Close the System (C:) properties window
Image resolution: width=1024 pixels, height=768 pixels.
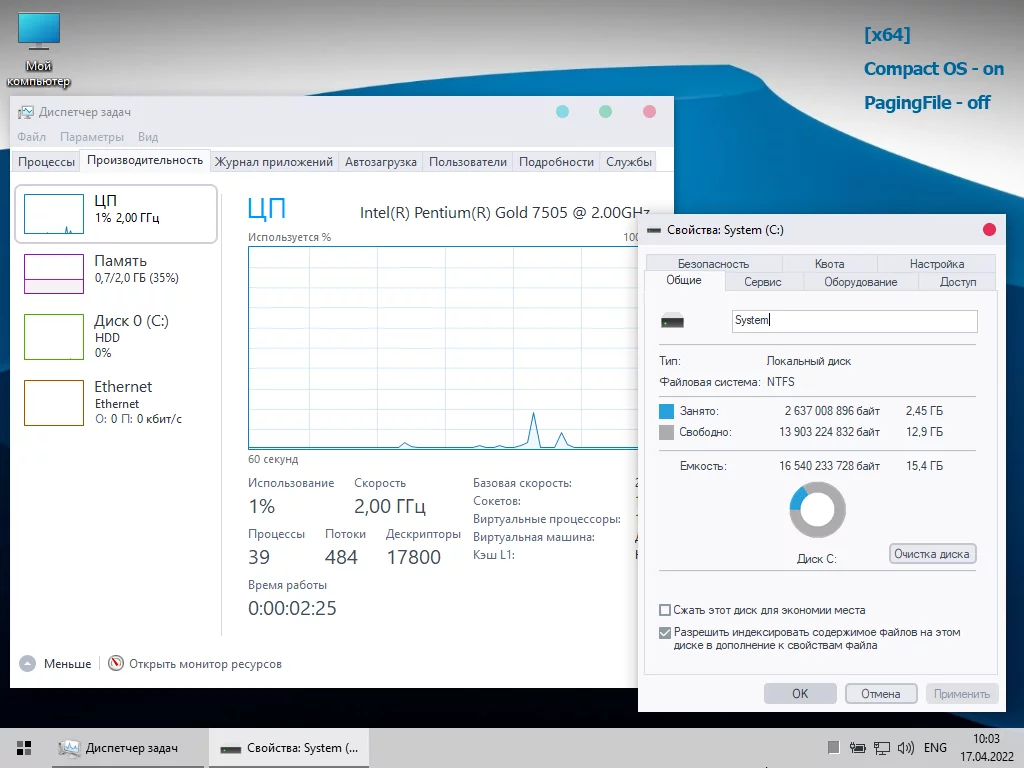point(989,229)
